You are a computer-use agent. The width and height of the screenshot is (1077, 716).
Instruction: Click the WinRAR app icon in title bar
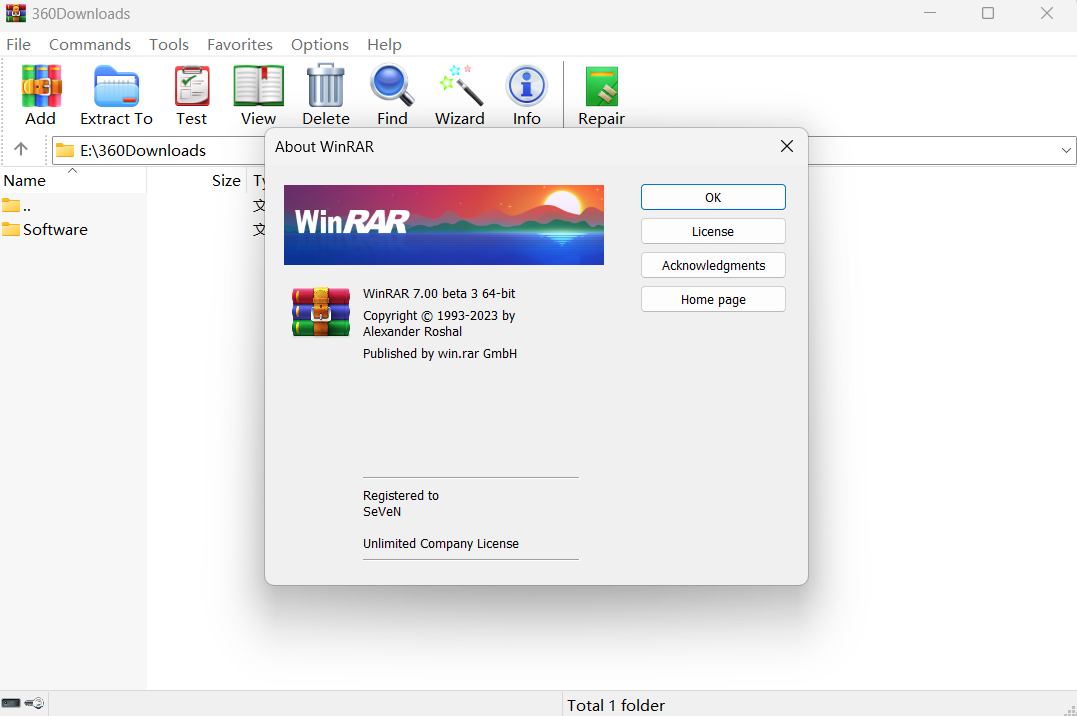pos(16,13)
